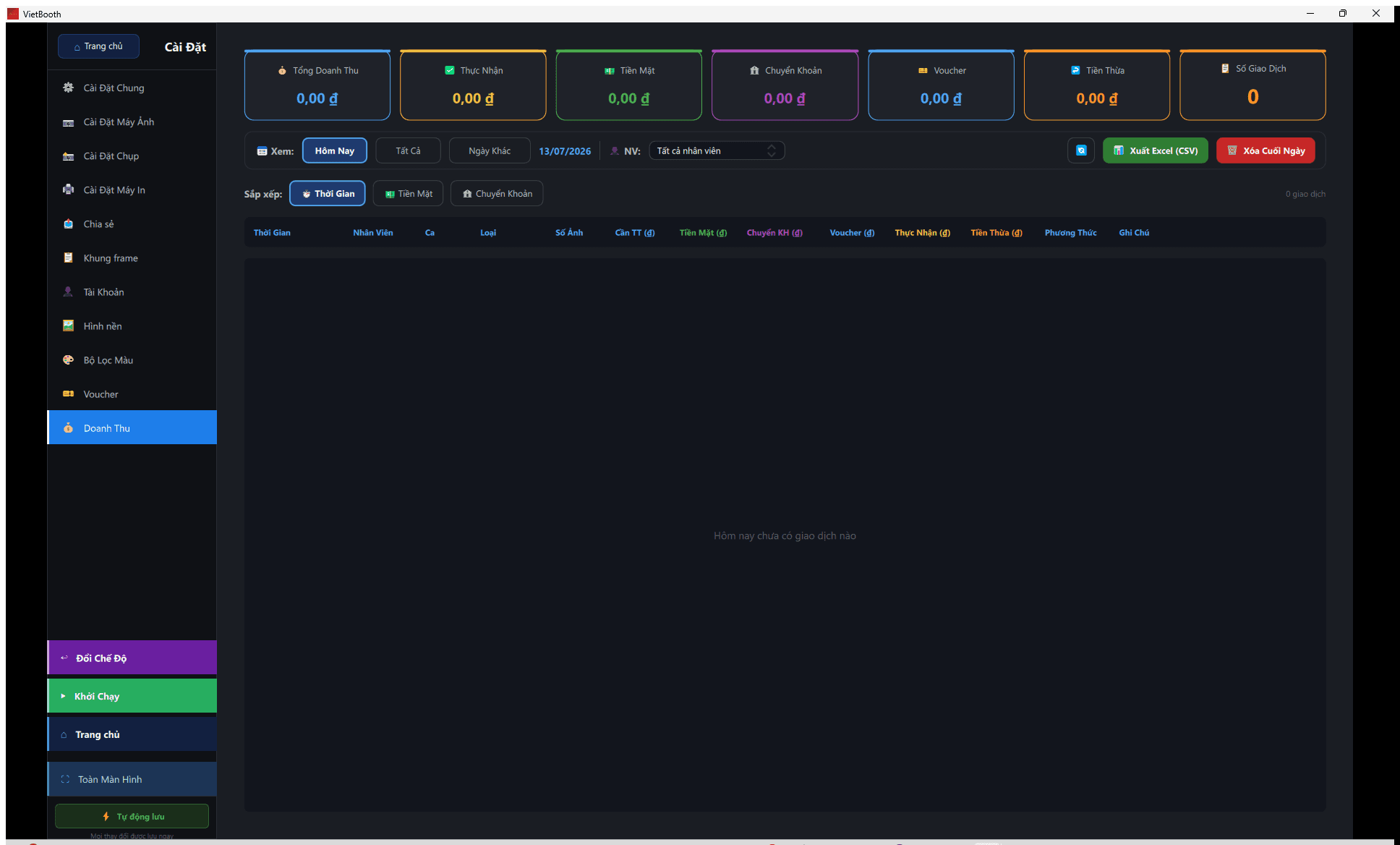Open Cài Đặt Máy Ảnh camera settings

pos(132,122)
